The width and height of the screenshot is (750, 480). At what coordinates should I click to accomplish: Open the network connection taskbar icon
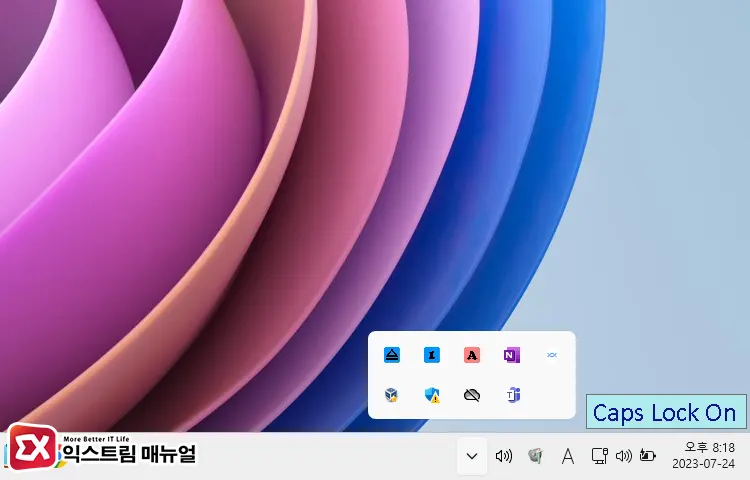[x=600, y=456]
